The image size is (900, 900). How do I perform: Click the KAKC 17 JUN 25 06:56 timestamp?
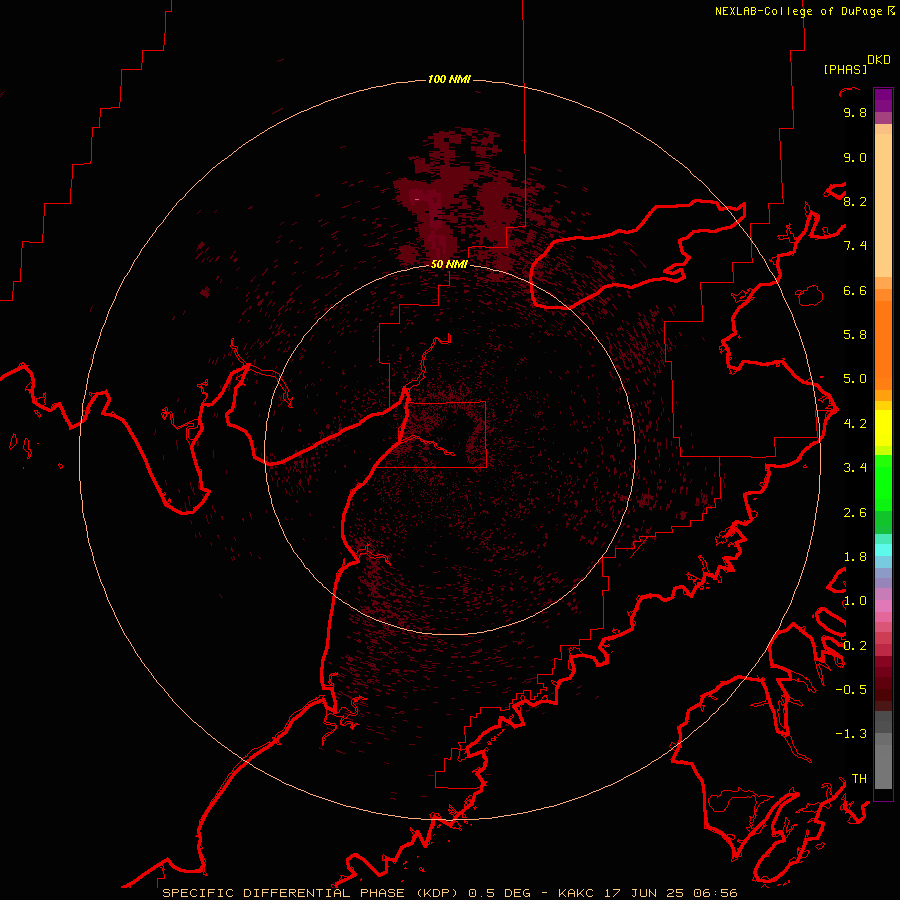tap(648, 893)
